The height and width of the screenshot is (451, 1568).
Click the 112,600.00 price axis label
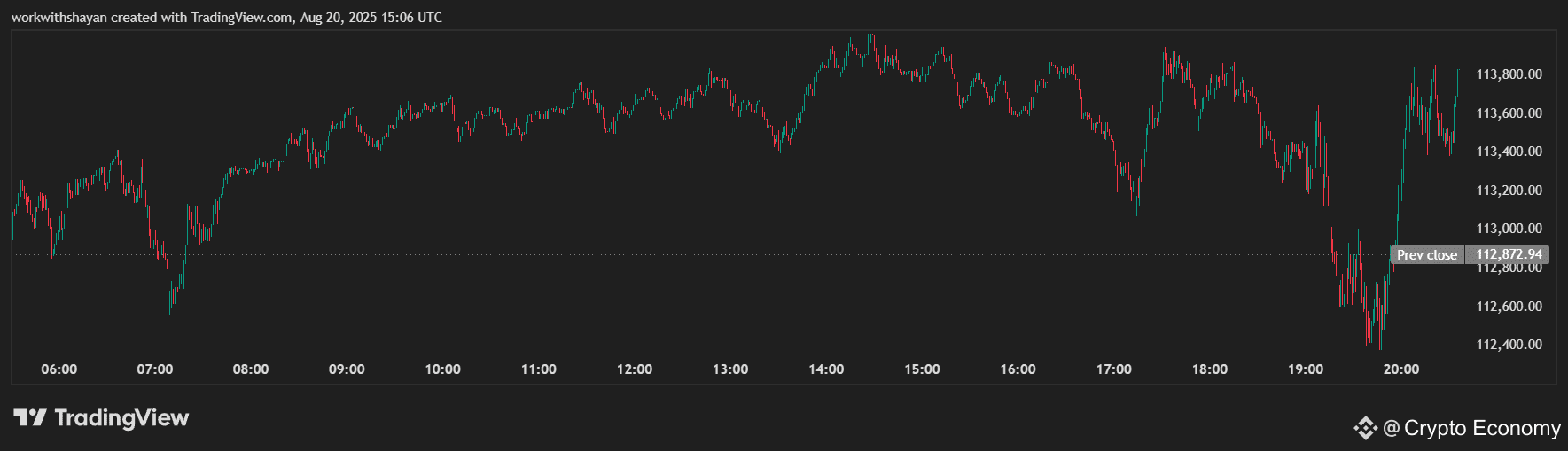click(x=1509, y=307)
